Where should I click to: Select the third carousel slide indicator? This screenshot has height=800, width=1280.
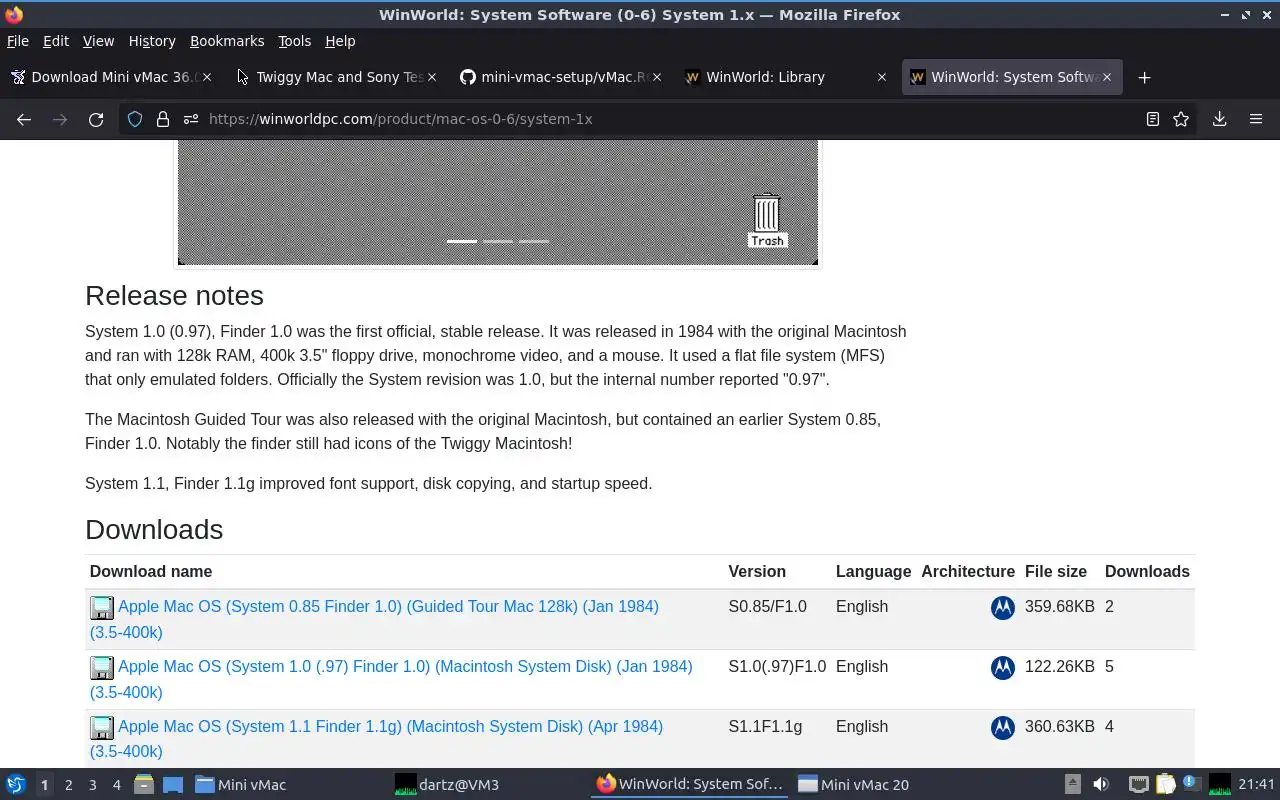[x=534, y=241]
